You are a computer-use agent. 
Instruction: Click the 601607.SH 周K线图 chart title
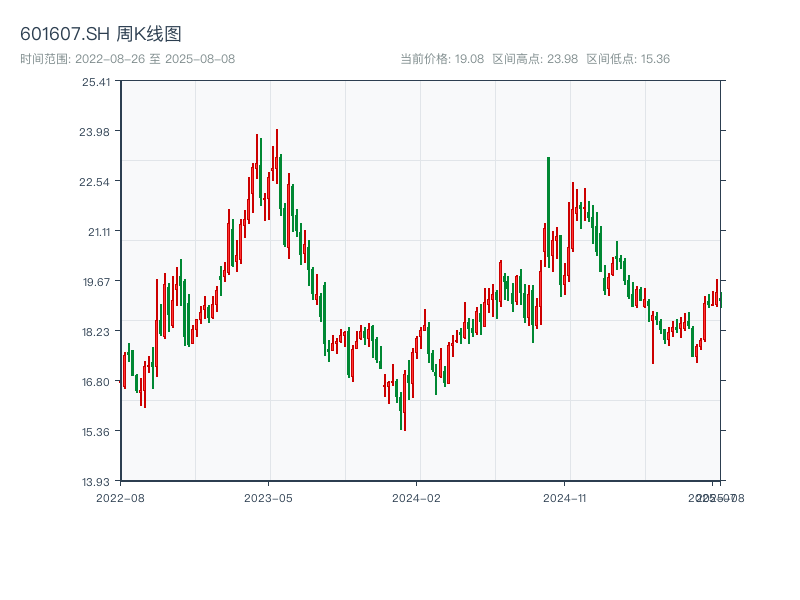(x=100, y=35)
